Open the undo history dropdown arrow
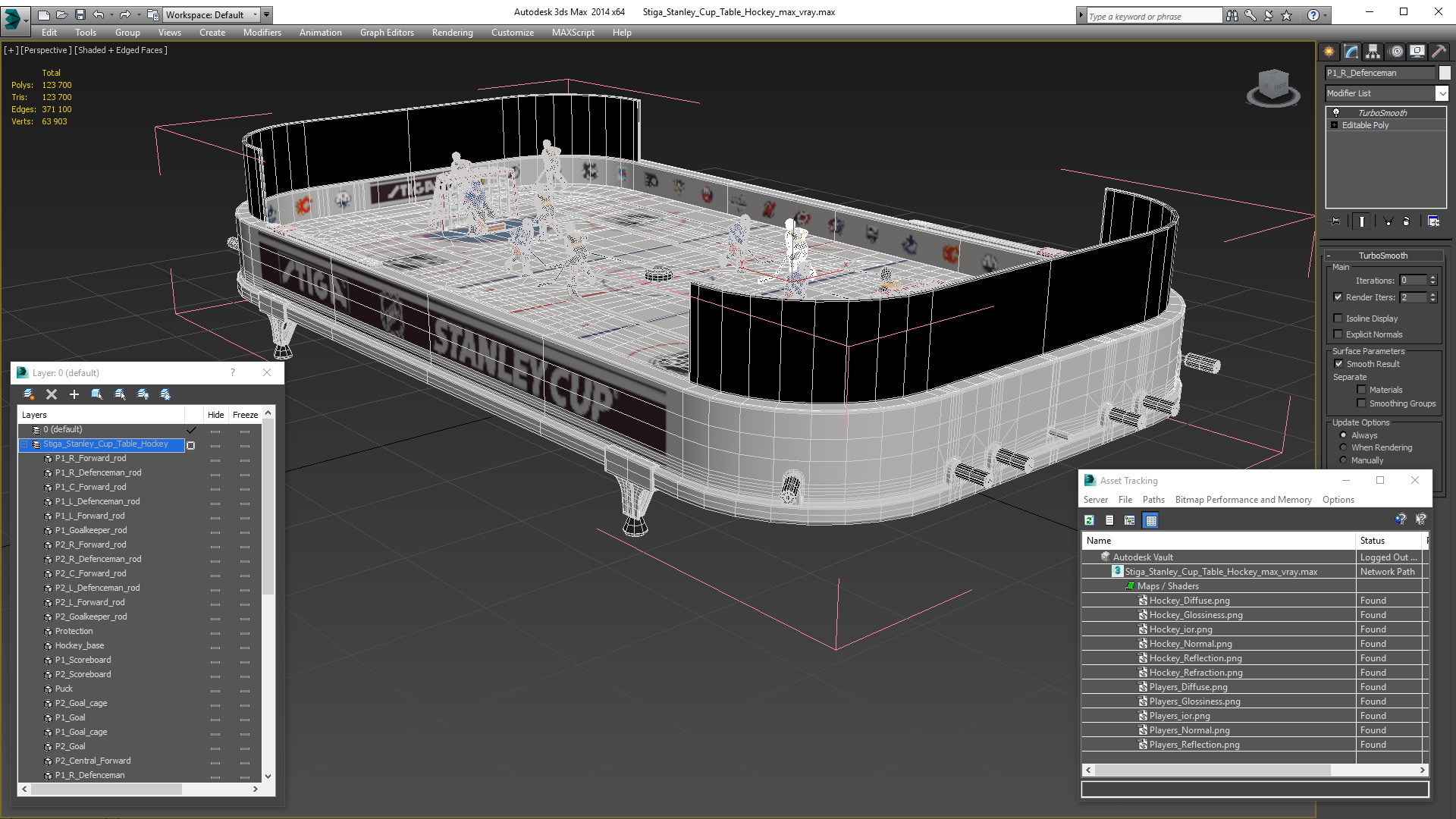Viewport: 1456px width, 819px height. coord(111,14)
